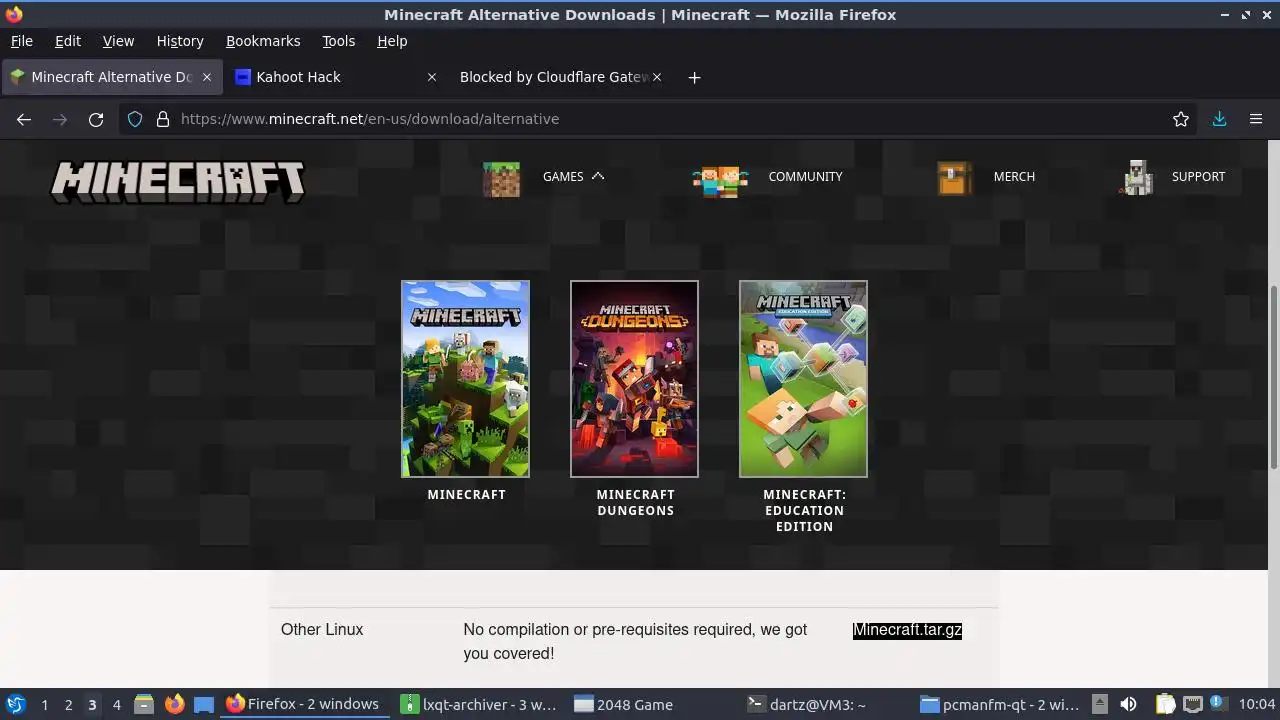Open the Tools menu
Viewport: 1280px width, 720px height.
338,41
